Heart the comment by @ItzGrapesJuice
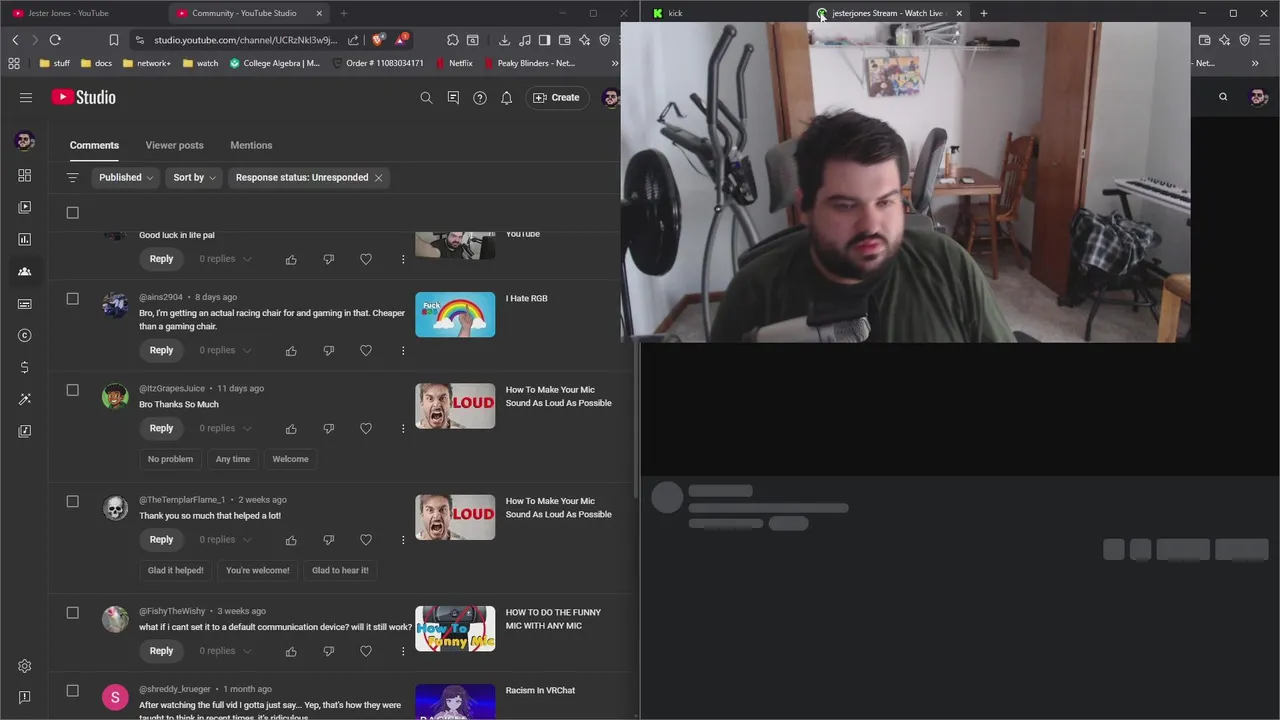This screenshot has width=1280, height=720. tap(366, 428)
